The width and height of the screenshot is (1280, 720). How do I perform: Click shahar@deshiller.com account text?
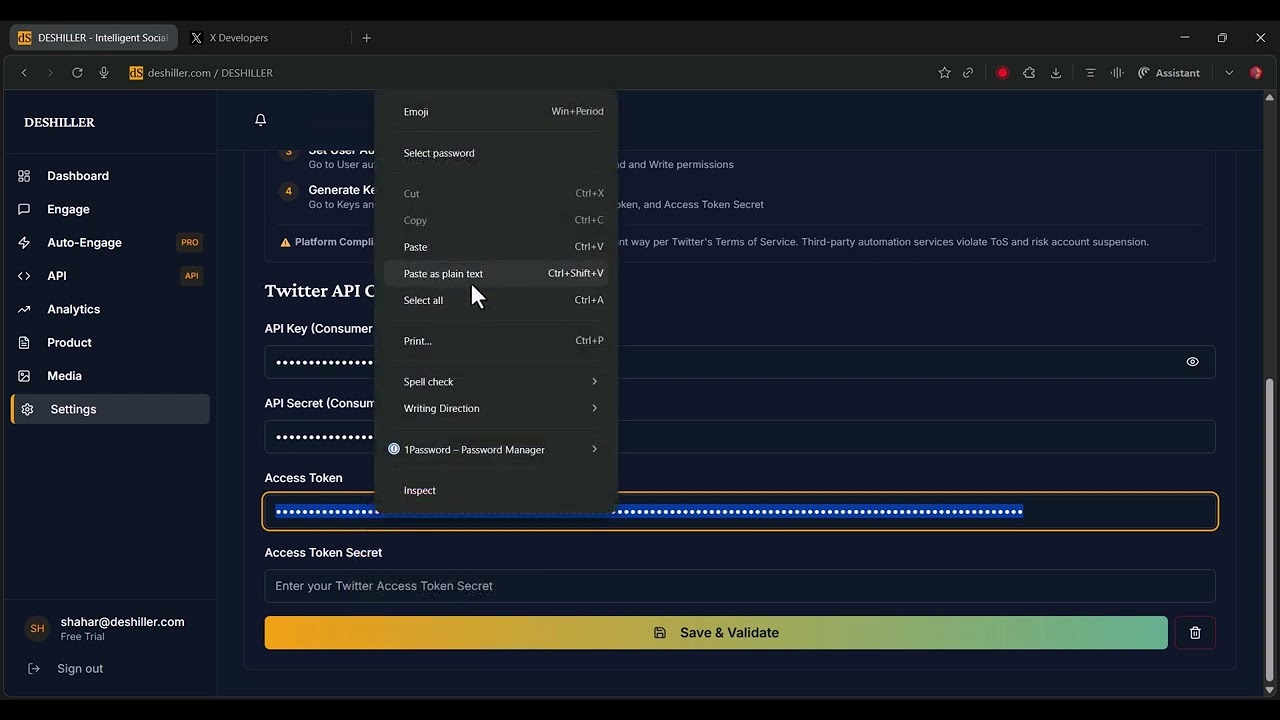click(x=122, y=622)
